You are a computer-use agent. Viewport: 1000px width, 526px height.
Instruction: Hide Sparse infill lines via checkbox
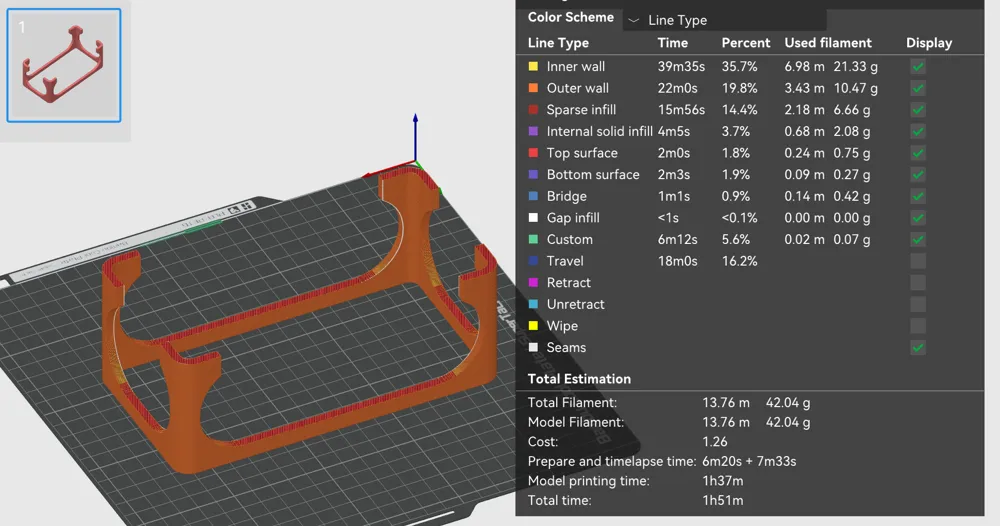pos(918,110)
